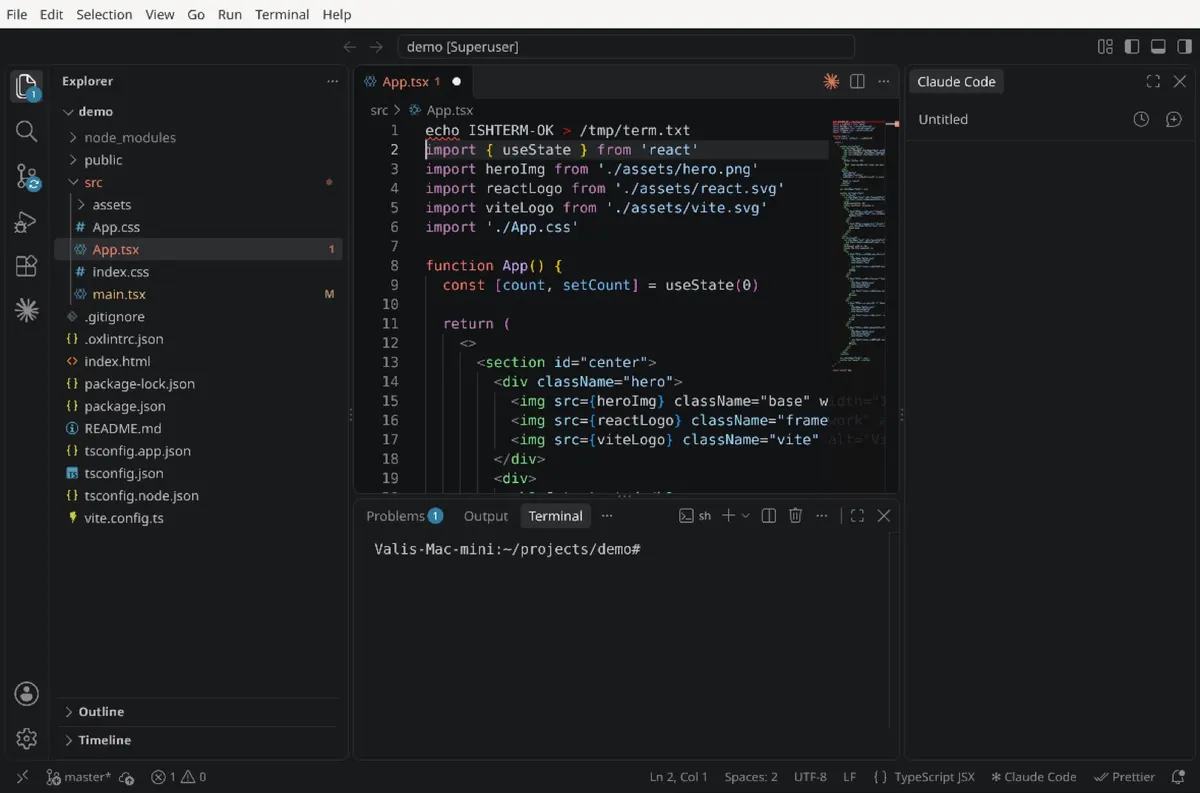This screenshot has height=793, width=1200.
Task: Click the Ln 2, Col 1 status item
Action: pos(678,777)
